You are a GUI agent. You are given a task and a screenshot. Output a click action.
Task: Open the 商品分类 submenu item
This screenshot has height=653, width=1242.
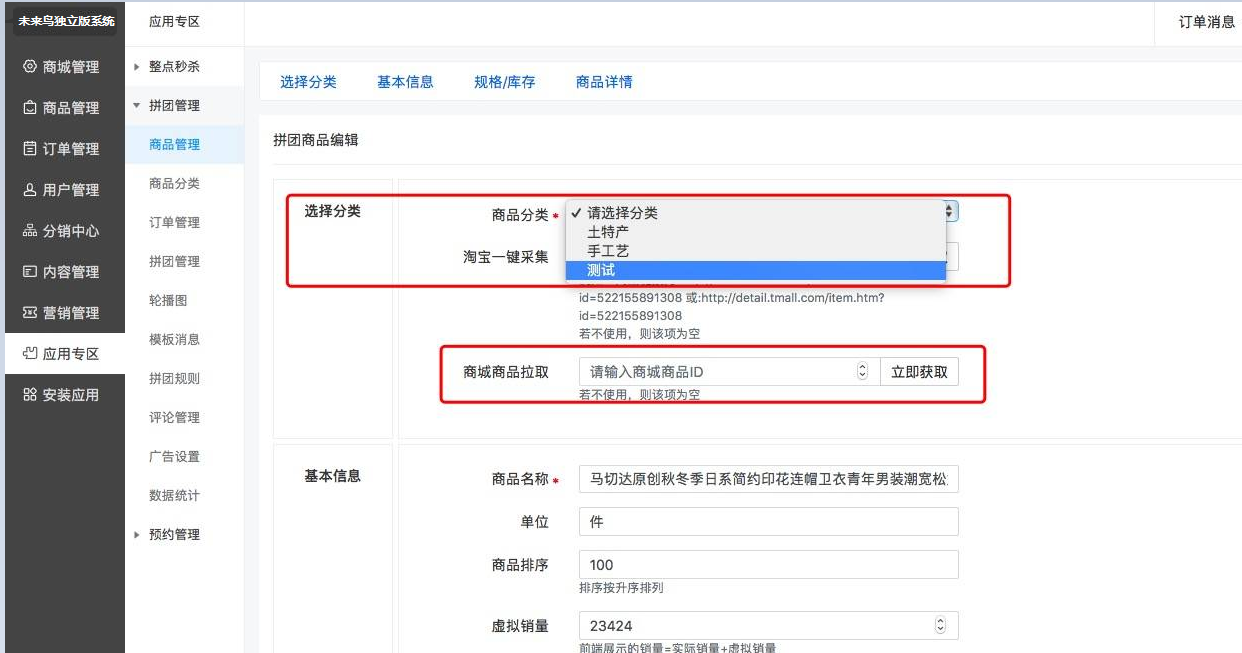click(174, 183)
